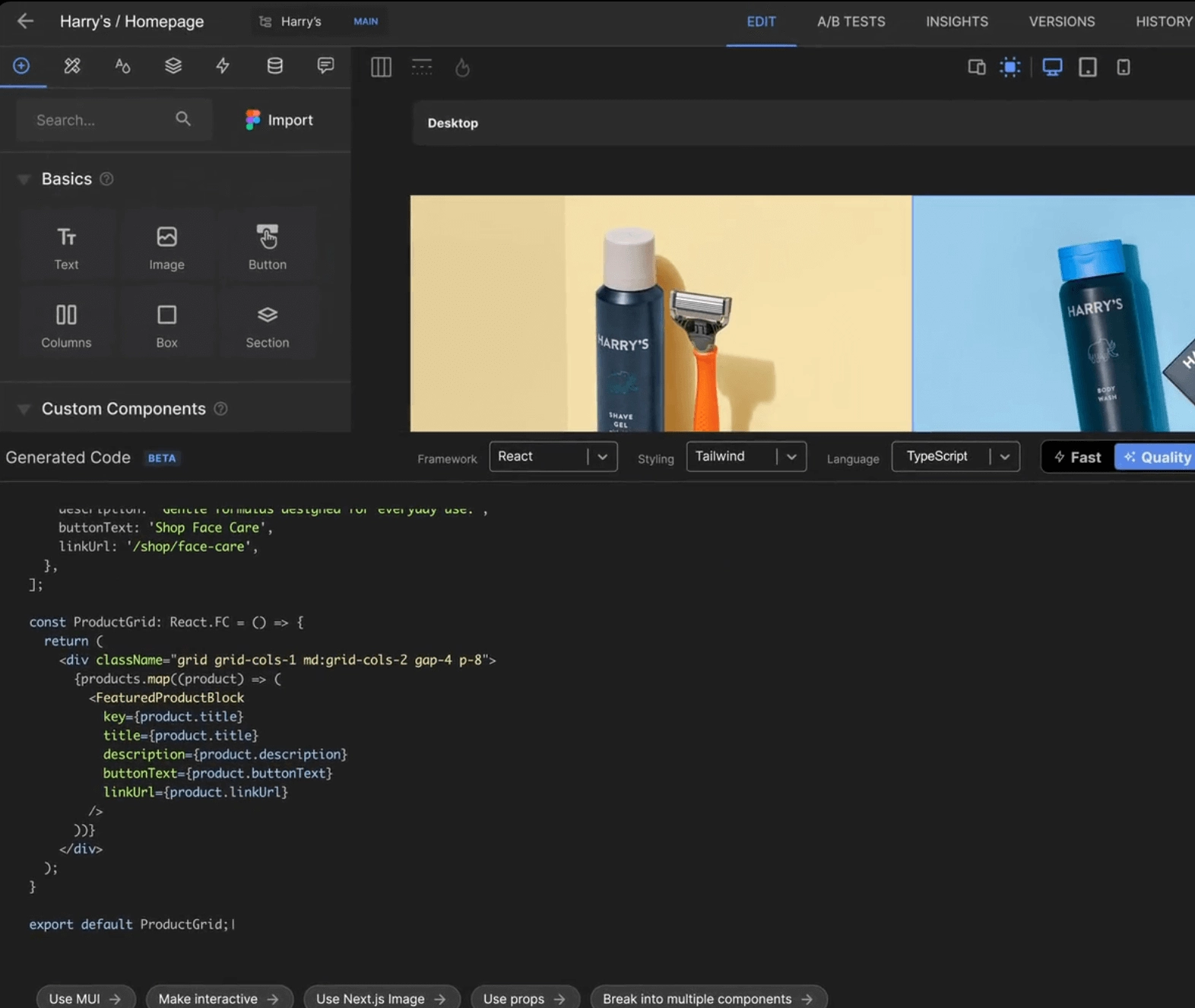Select the desktop preview device icon
The width and height of the screenshot is (1195, 1008).
[x=1052, y=68]
